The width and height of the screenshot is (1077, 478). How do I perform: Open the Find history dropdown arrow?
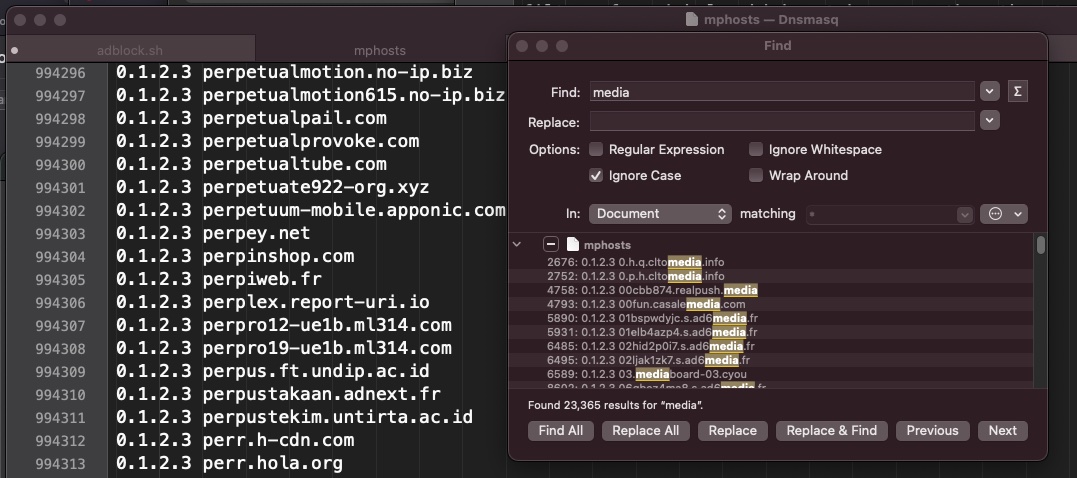pos(989,91)
